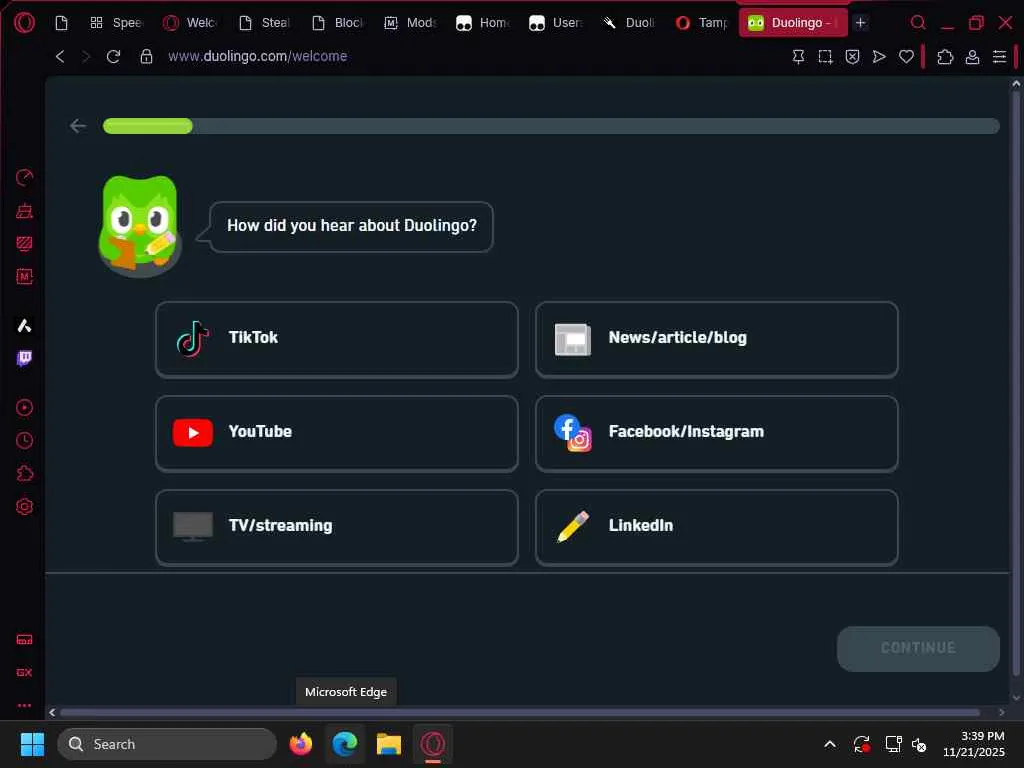
Task: Open Settings gear in the sidebar
Action: [24, 506]
